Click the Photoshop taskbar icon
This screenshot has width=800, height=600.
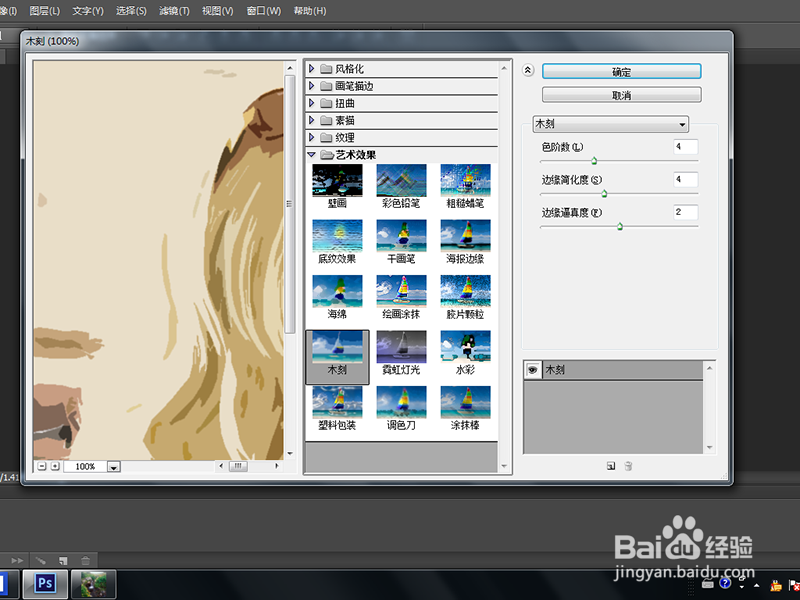click(45, 584)
